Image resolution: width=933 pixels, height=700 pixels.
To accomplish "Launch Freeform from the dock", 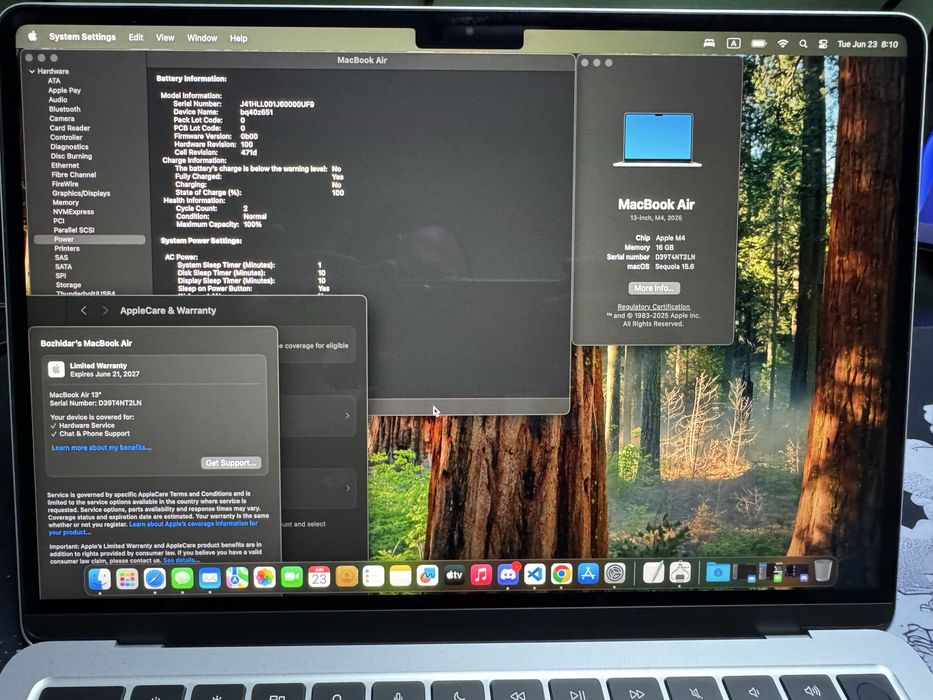I will pyautogui.click(x=427, y=576).
